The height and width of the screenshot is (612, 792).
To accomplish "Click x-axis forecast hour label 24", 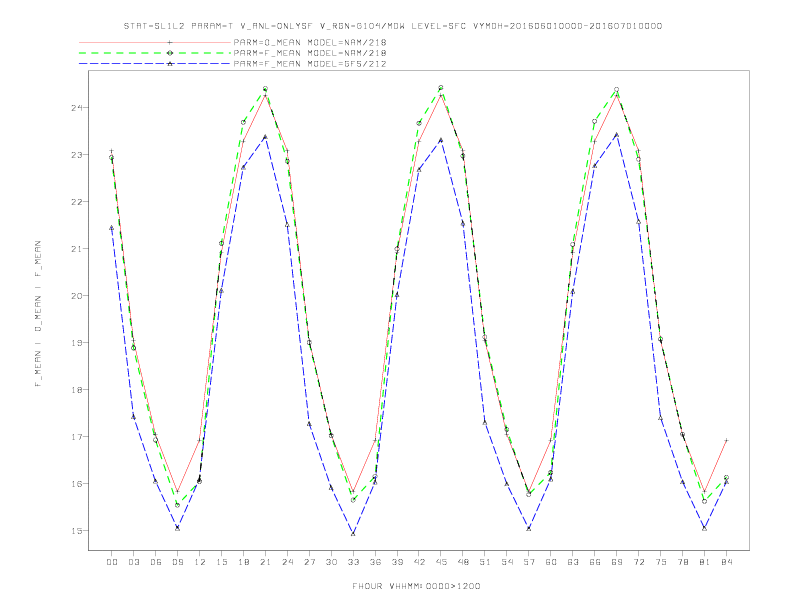I will click(x=287, y=562).
